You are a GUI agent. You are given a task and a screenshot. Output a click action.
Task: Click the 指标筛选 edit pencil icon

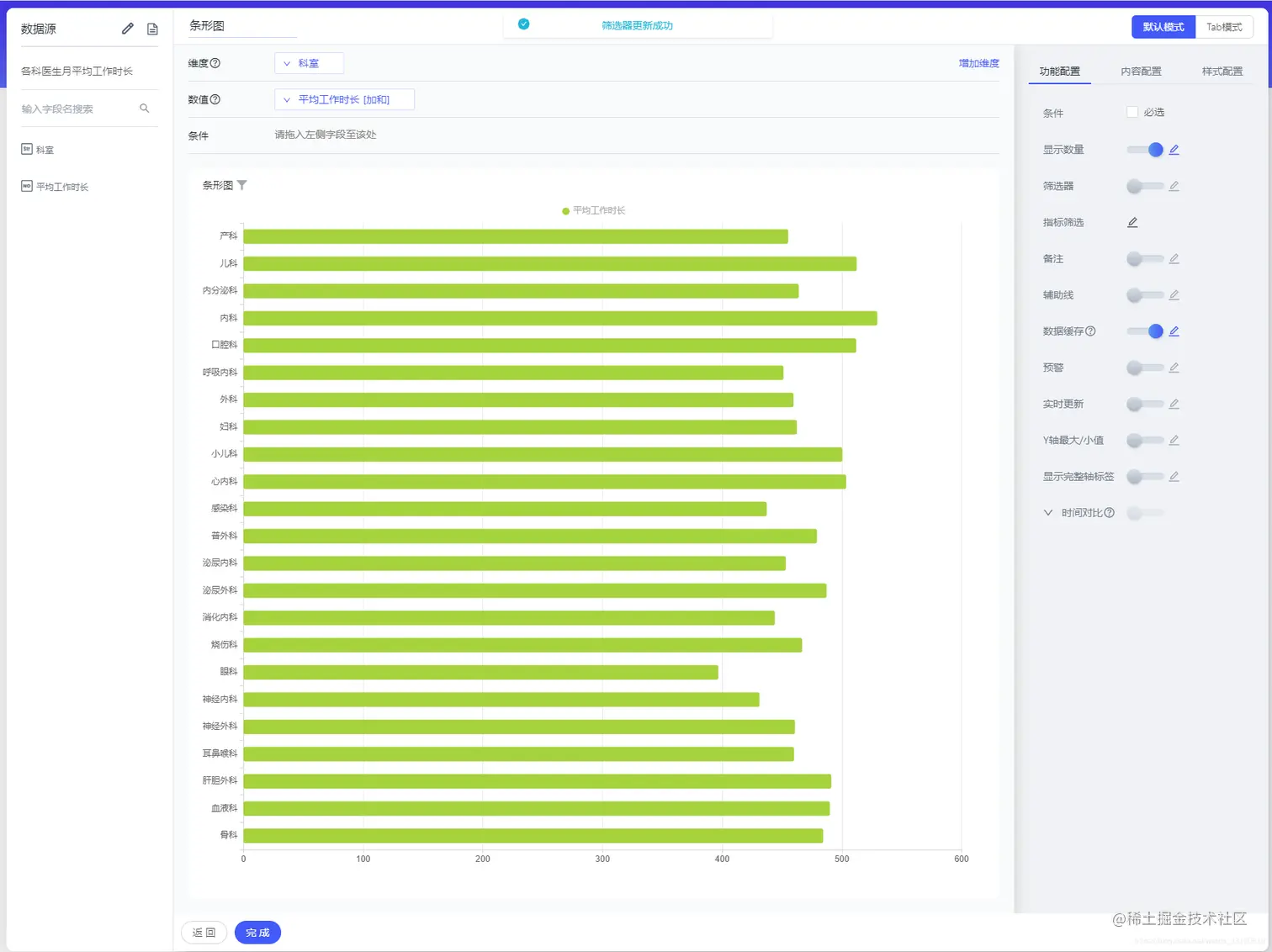[1133, 222]
